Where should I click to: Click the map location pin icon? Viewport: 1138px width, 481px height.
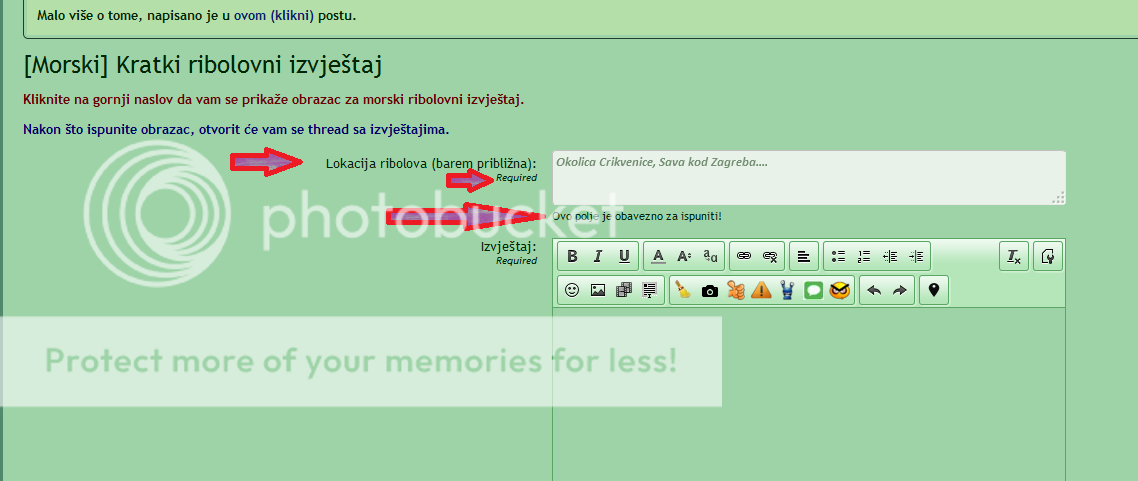(934, 290)
